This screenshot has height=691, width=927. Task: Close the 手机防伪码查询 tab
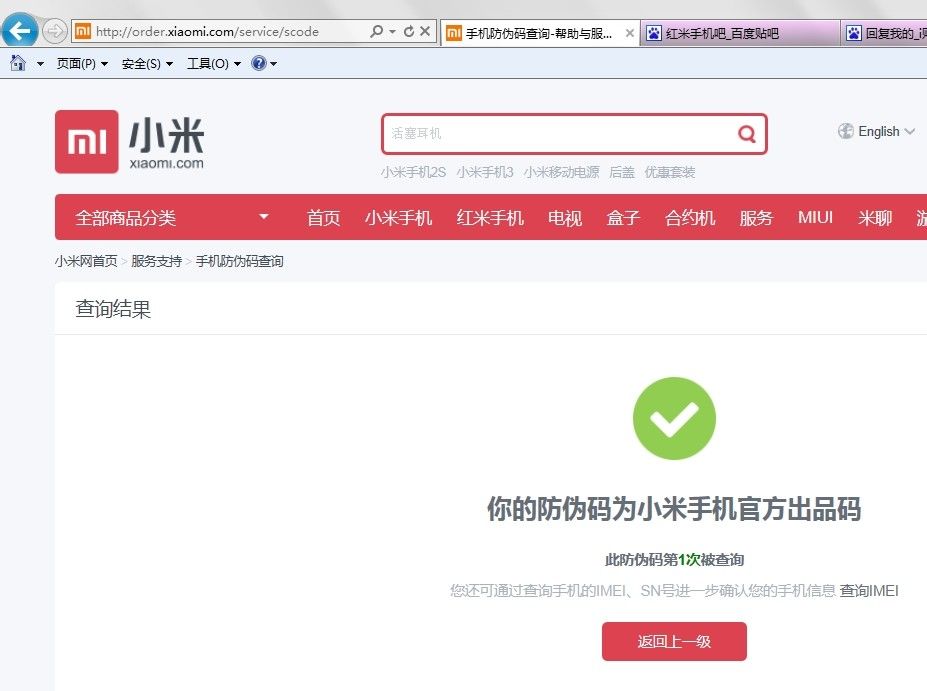pos(630,33)
